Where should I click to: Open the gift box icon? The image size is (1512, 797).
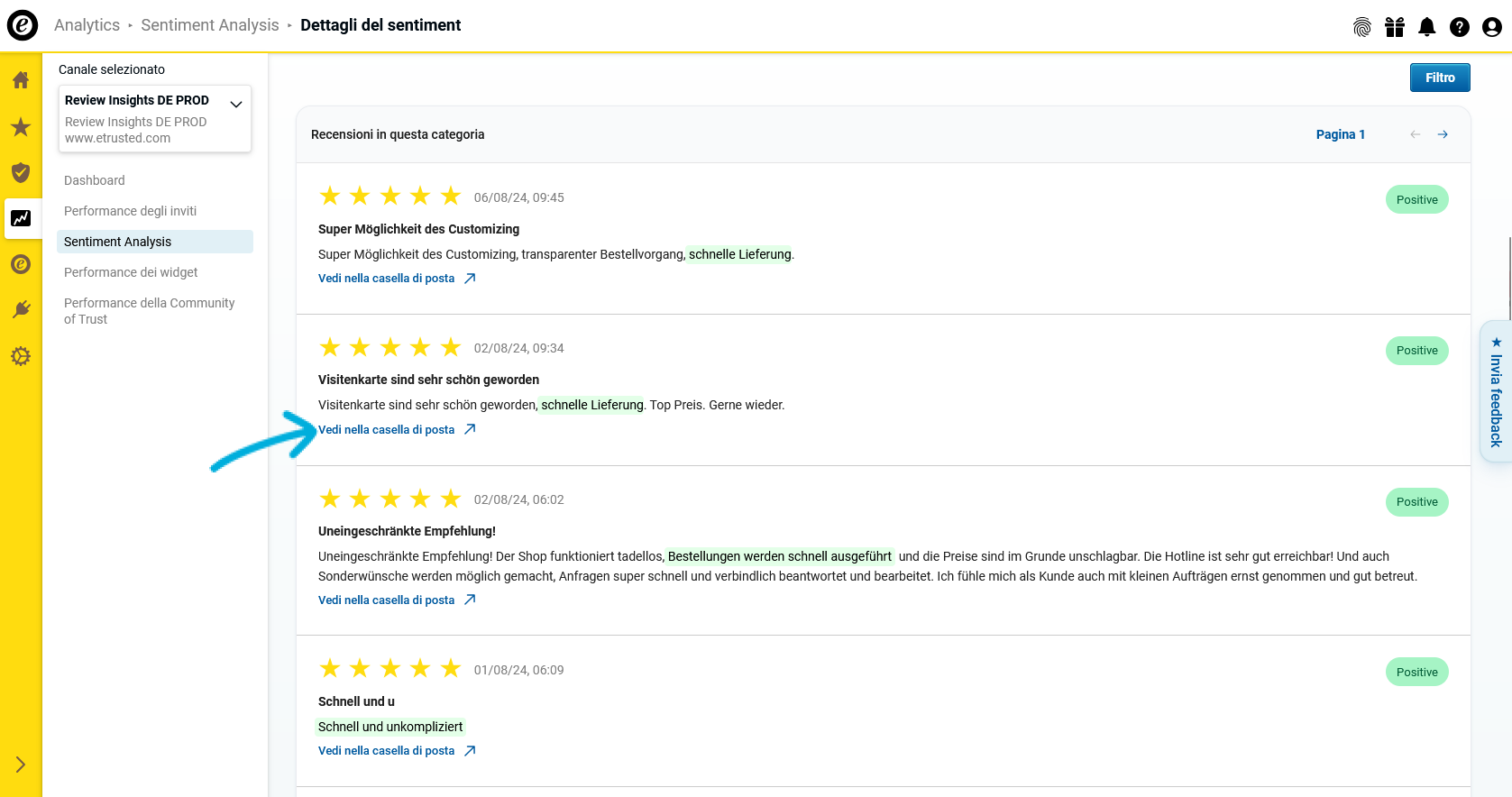coord(1395,27)
